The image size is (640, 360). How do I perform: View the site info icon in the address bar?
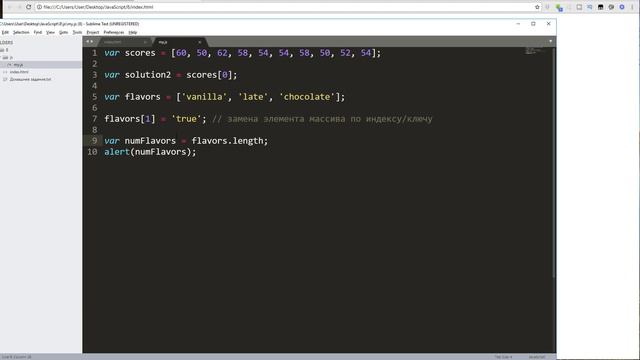[x=39, y=7]
